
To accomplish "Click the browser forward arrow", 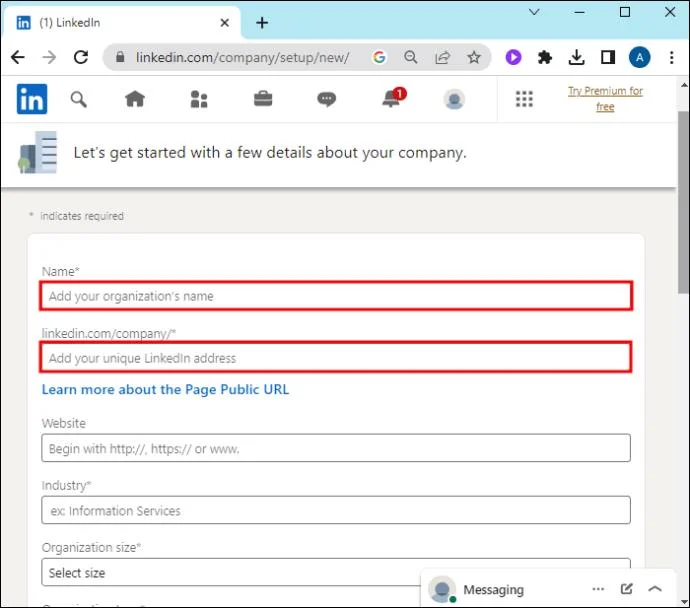I will (49, 57).
